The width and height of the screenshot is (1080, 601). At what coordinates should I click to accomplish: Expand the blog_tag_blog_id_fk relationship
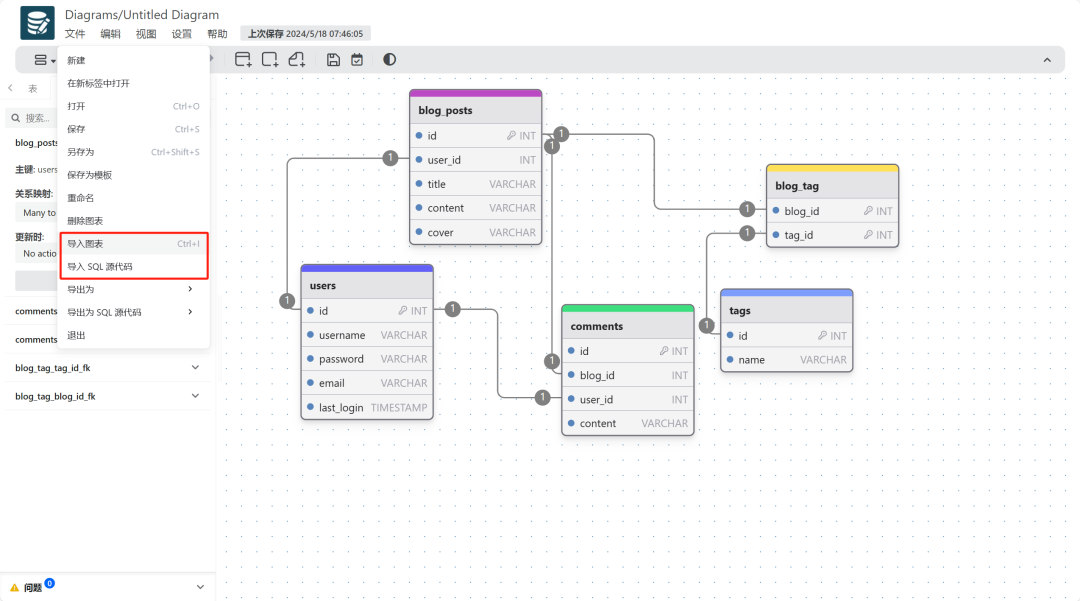pos(195,396)
